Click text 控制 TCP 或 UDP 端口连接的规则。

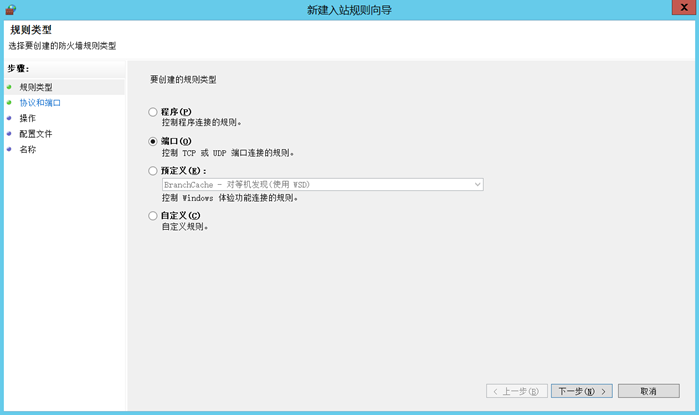pyautogui.click(x=228, y=153)
